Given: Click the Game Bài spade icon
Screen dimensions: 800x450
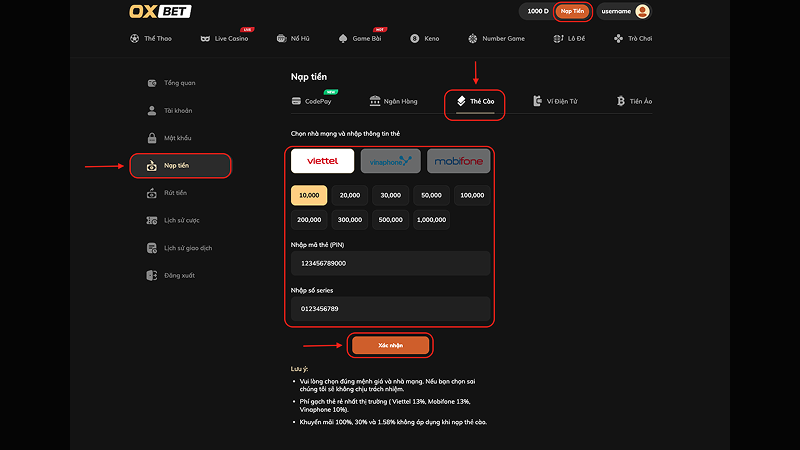Looking at the screenshot, I should 343,38.
